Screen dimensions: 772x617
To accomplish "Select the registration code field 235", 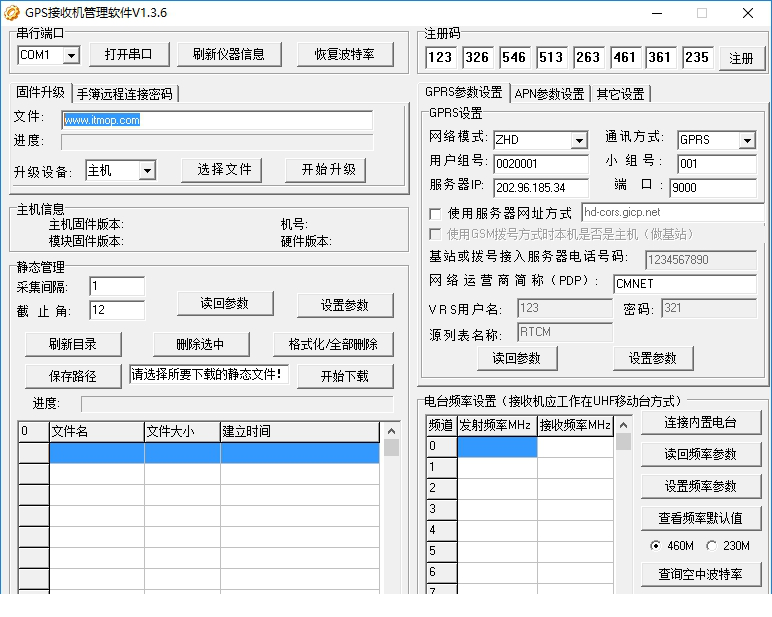I will (697, 58).
